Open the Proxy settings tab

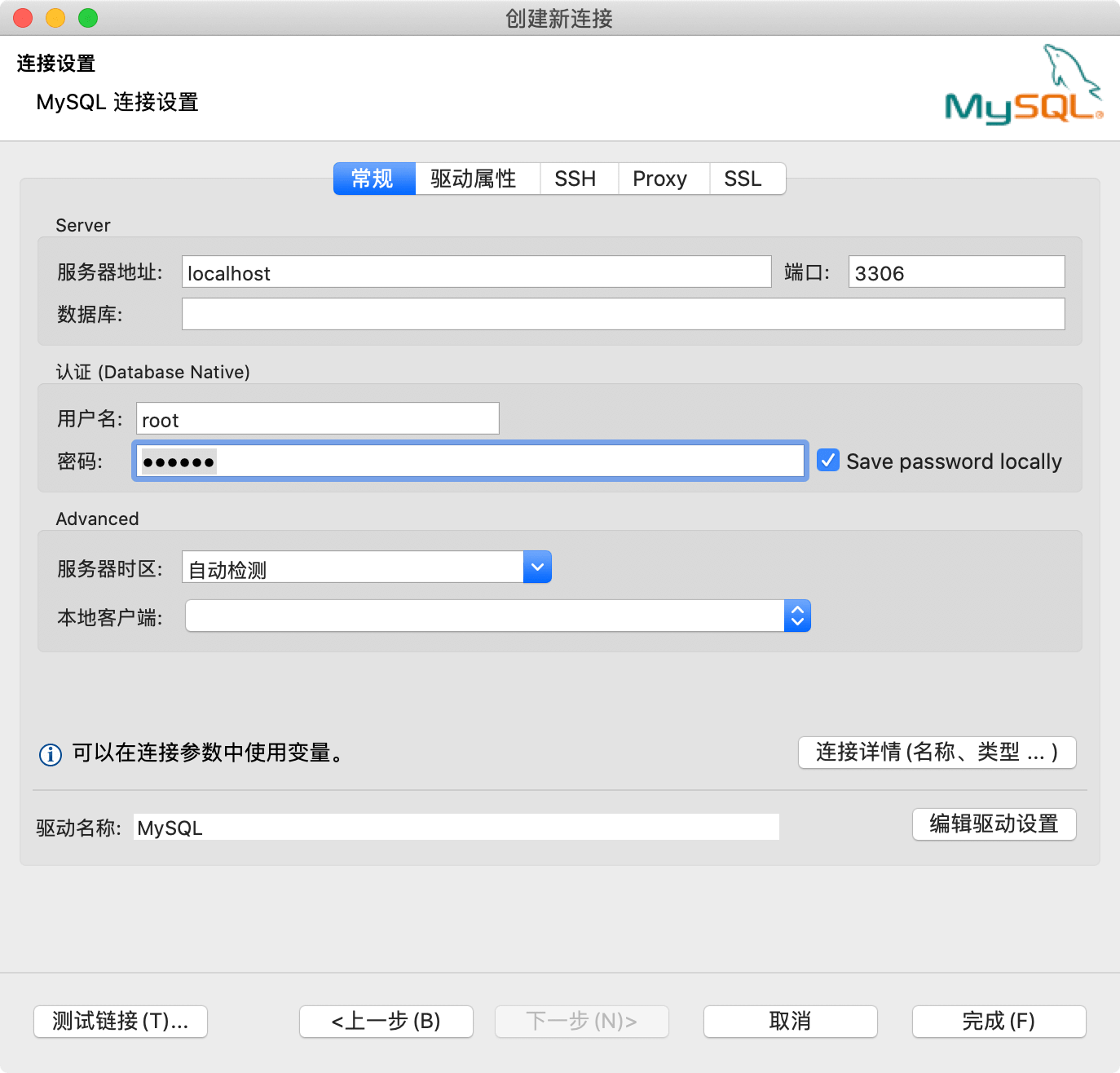tap(660, 179)
